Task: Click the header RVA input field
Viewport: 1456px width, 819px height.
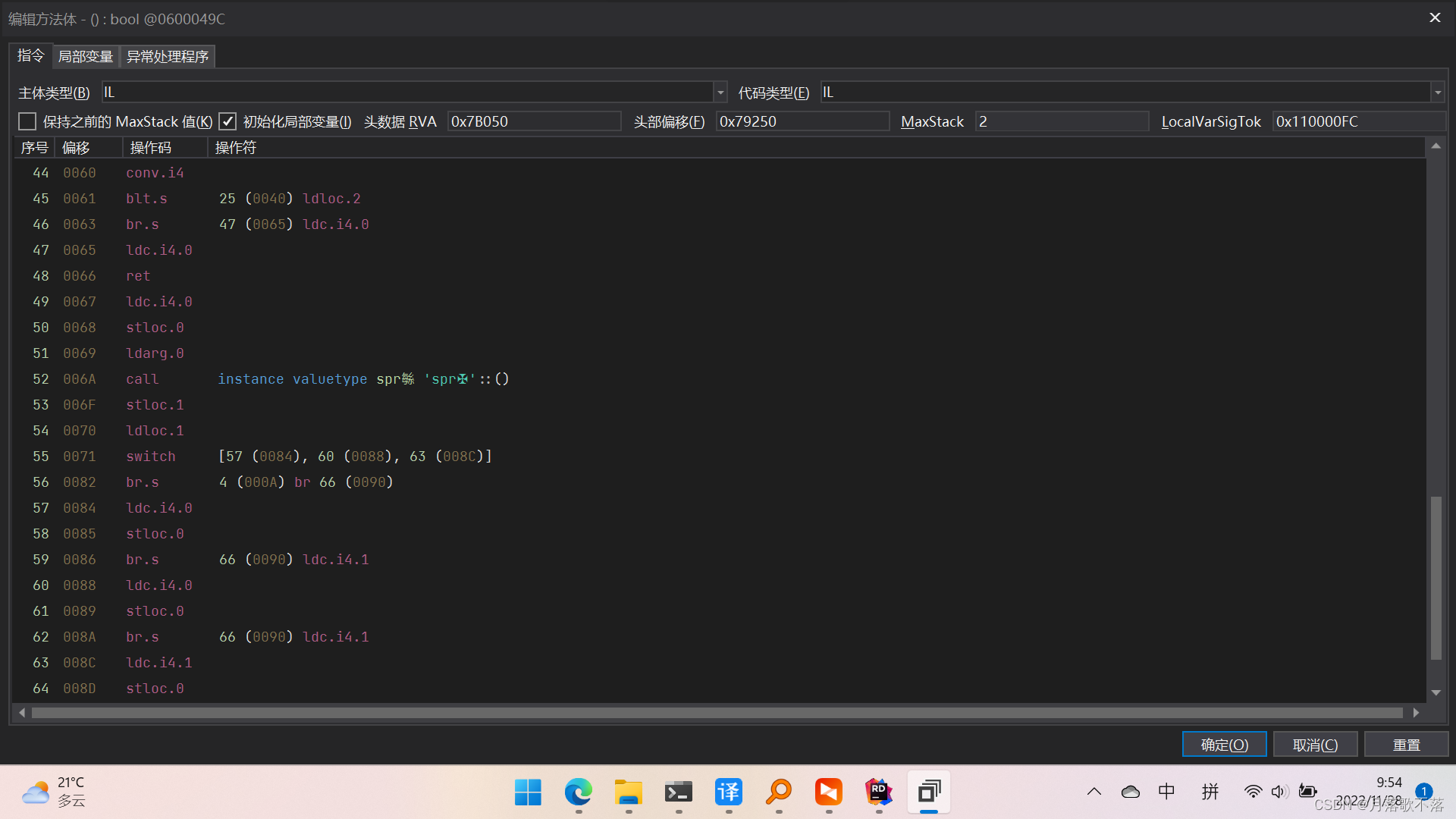Action: pos(534,121)
